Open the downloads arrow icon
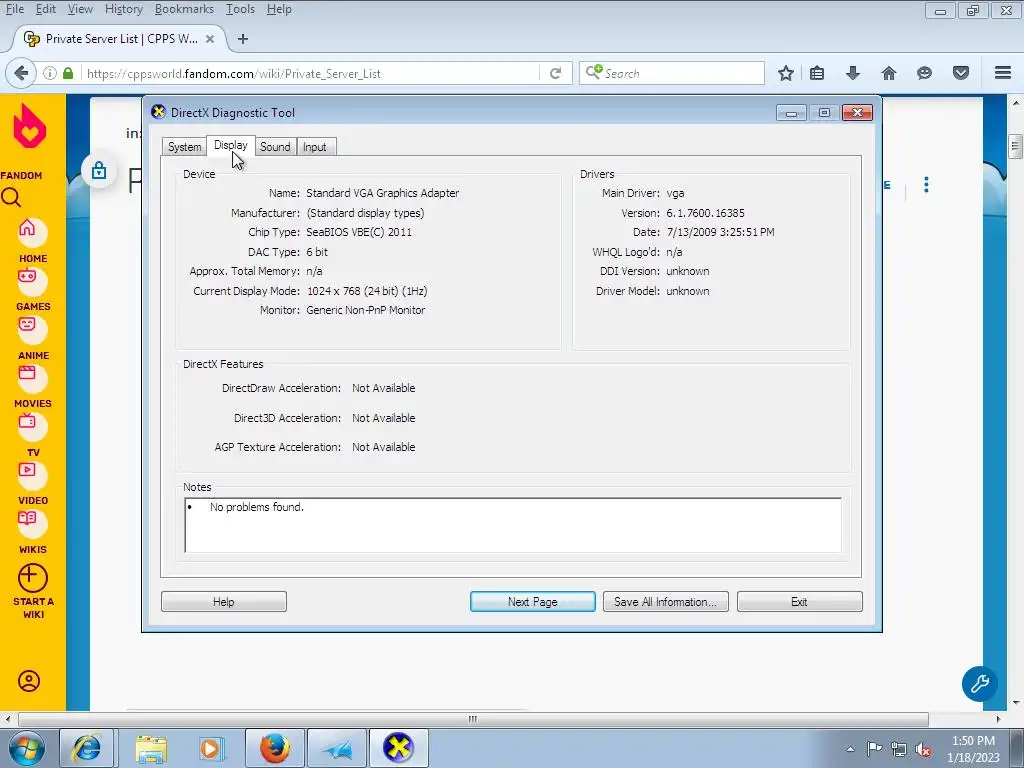The width and height of the screenshot is (1024, 768). [x=853, y=73]
